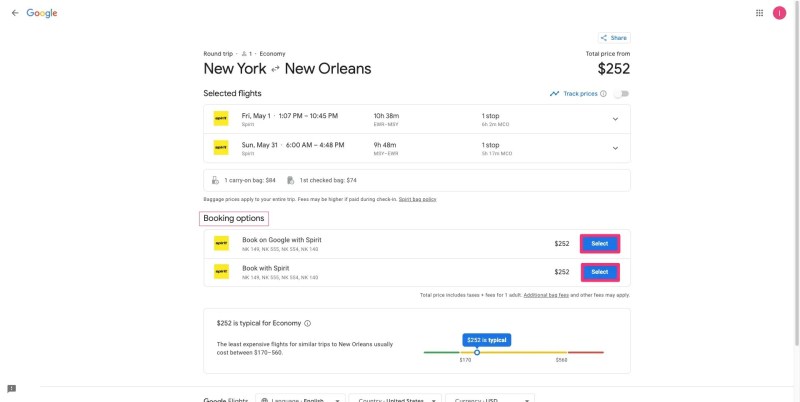Open the Language dropdown
800x402 pixels.
click(x=300, y=399)
